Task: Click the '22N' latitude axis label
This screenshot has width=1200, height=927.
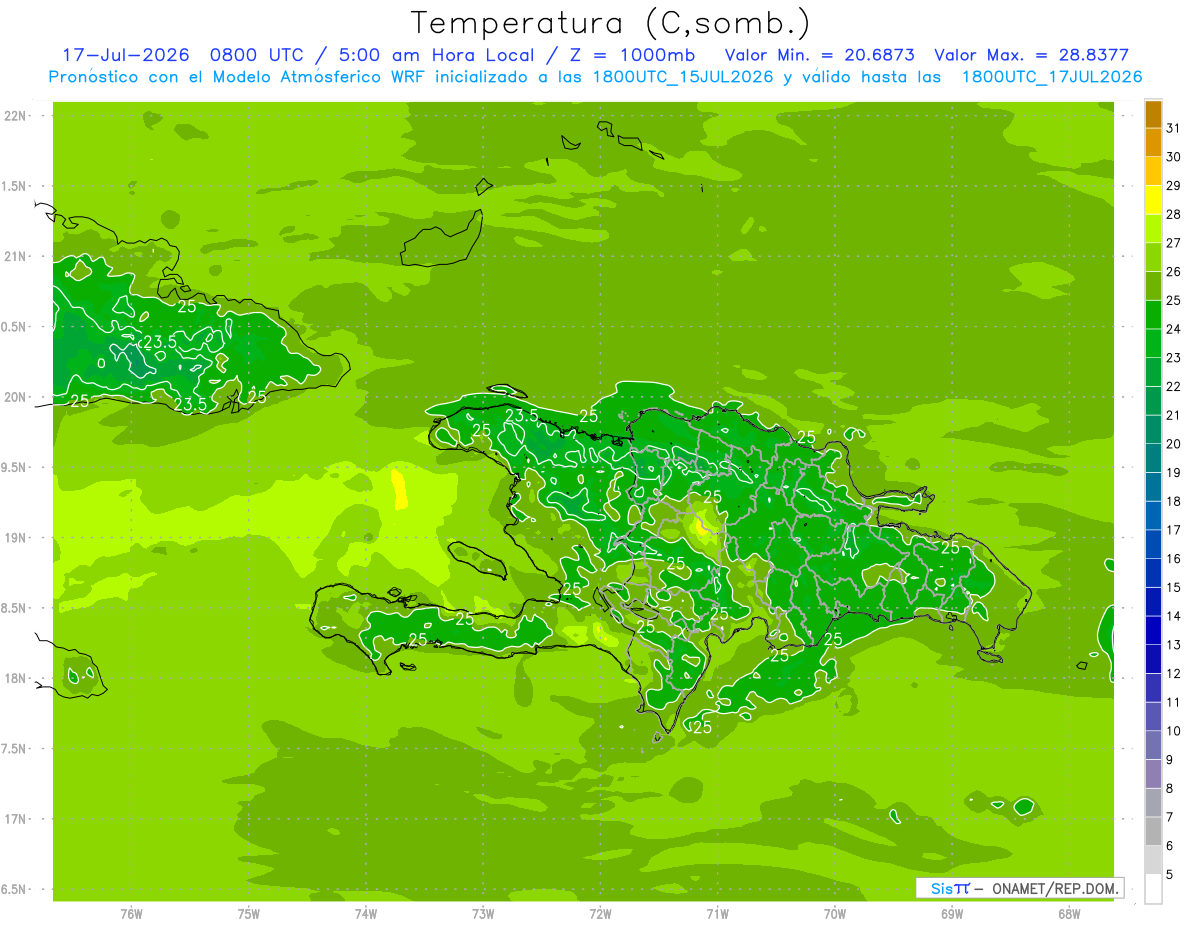Action: (14, 116)
